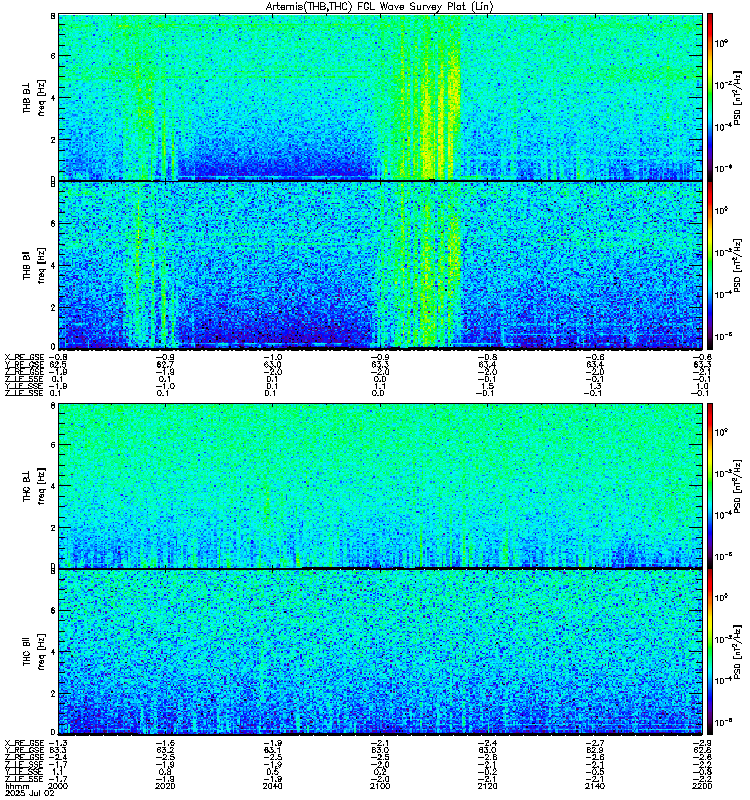Click the '2120' time label on the bottom axis
The height and width of the screenshot is (800, 750).
point(487,786)
